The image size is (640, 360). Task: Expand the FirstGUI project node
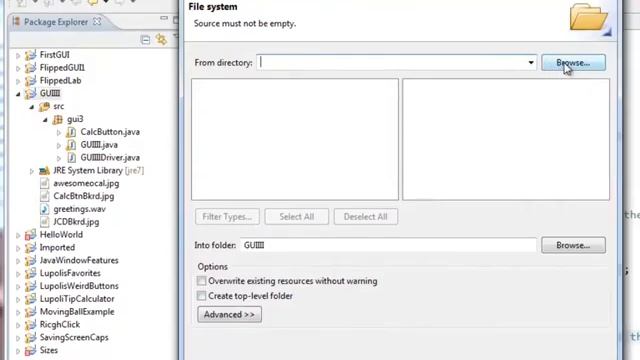tap(18, 55)
